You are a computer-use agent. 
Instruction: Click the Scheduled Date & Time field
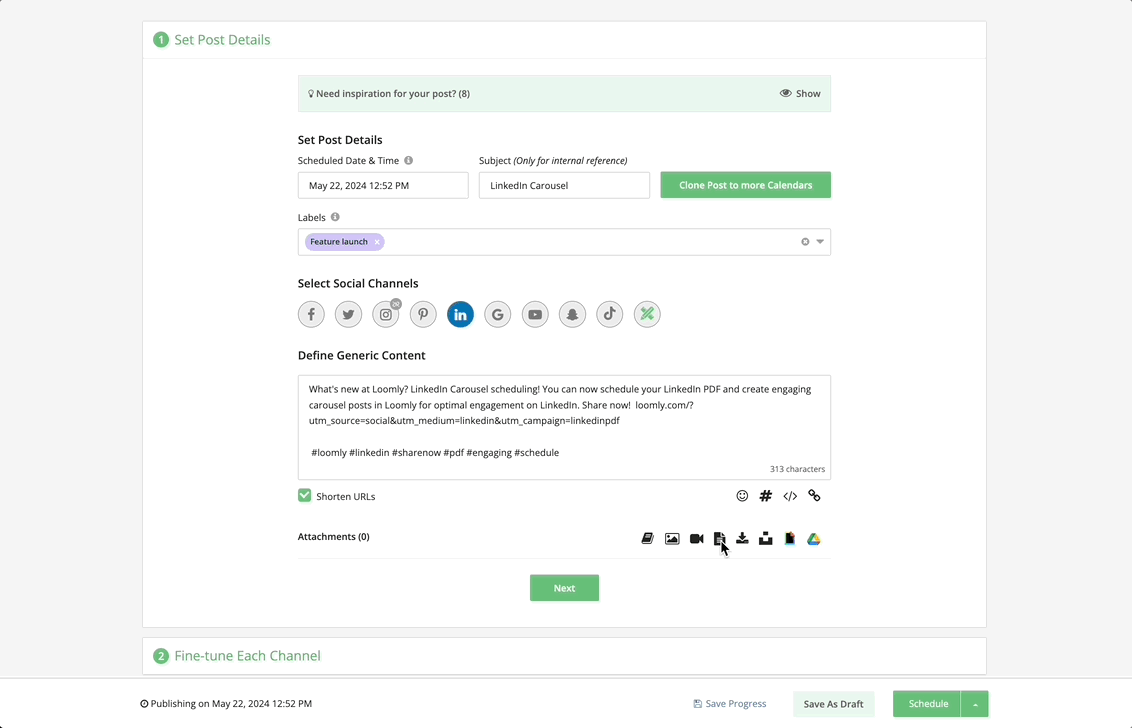[x=383, y=185]
